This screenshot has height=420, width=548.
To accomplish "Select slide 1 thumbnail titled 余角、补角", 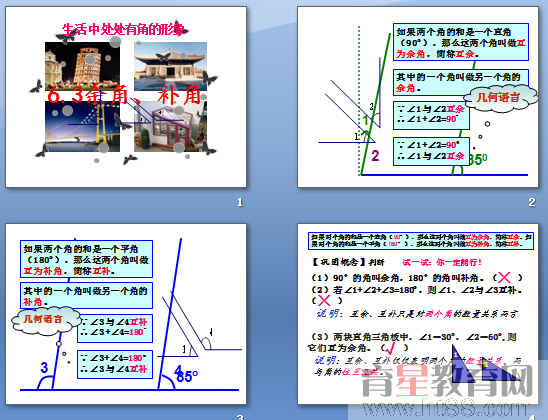I will pos(126,97).
